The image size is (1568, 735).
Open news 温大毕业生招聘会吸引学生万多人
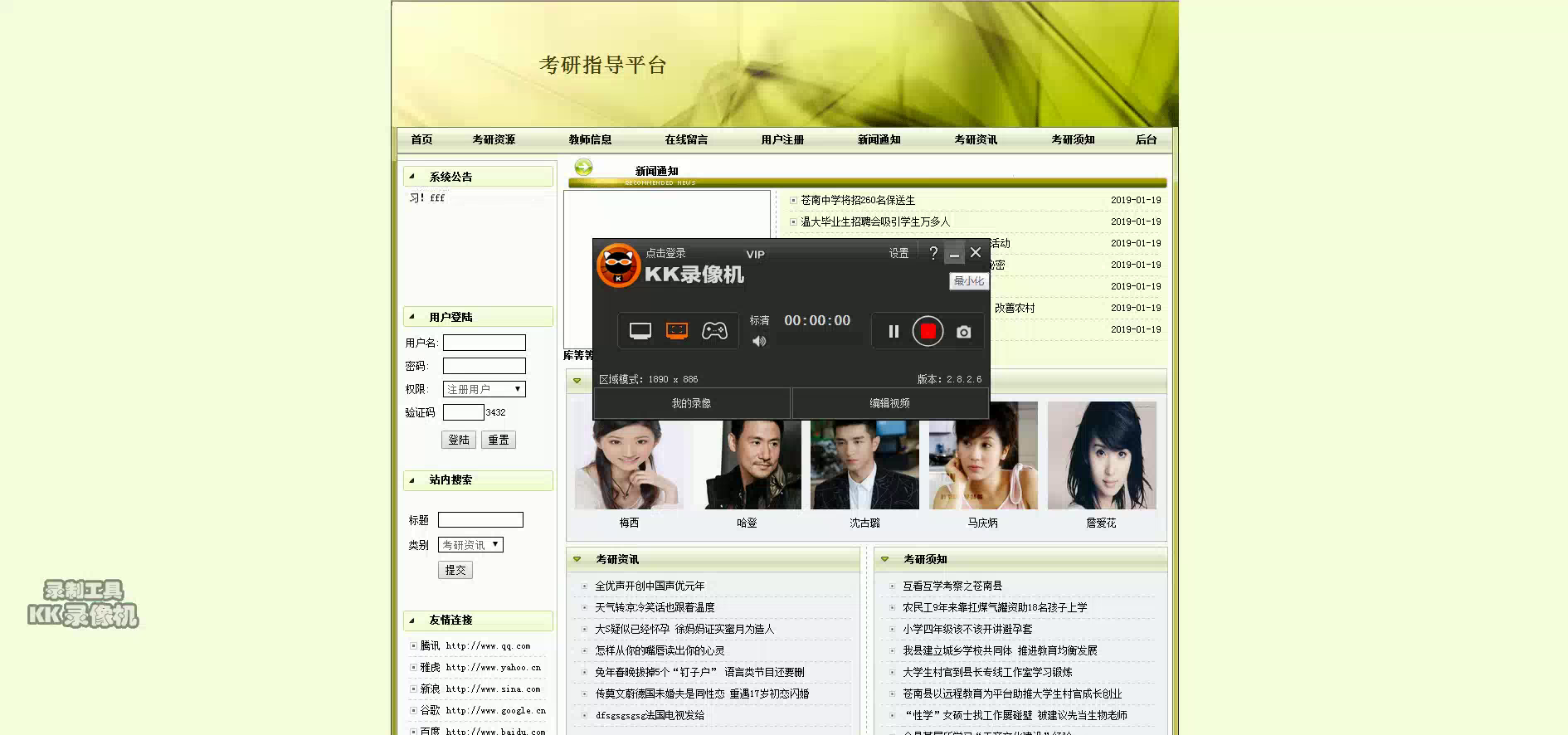[875, 221]
